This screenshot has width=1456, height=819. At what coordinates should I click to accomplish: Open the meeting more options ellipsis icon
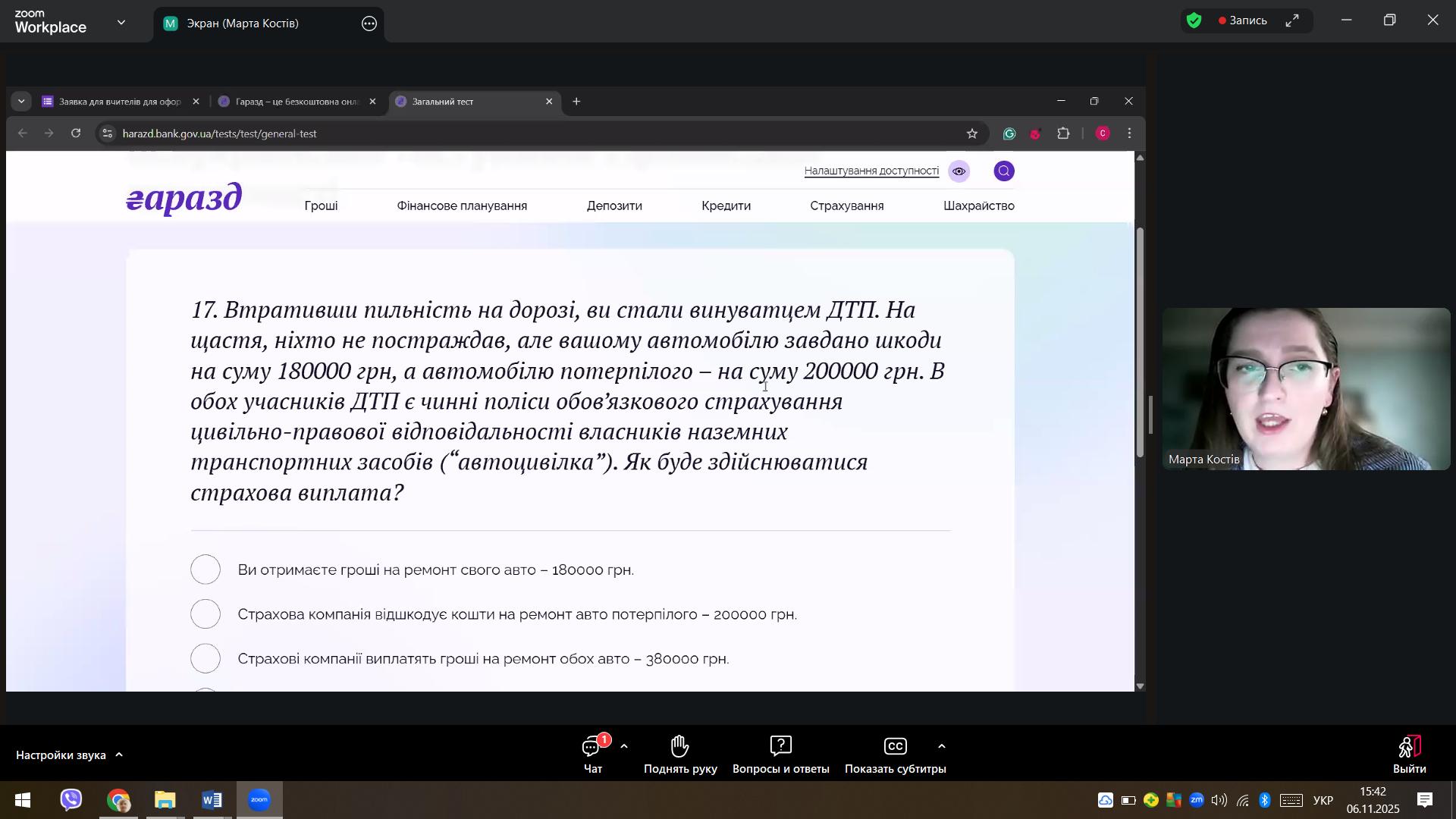369,24
